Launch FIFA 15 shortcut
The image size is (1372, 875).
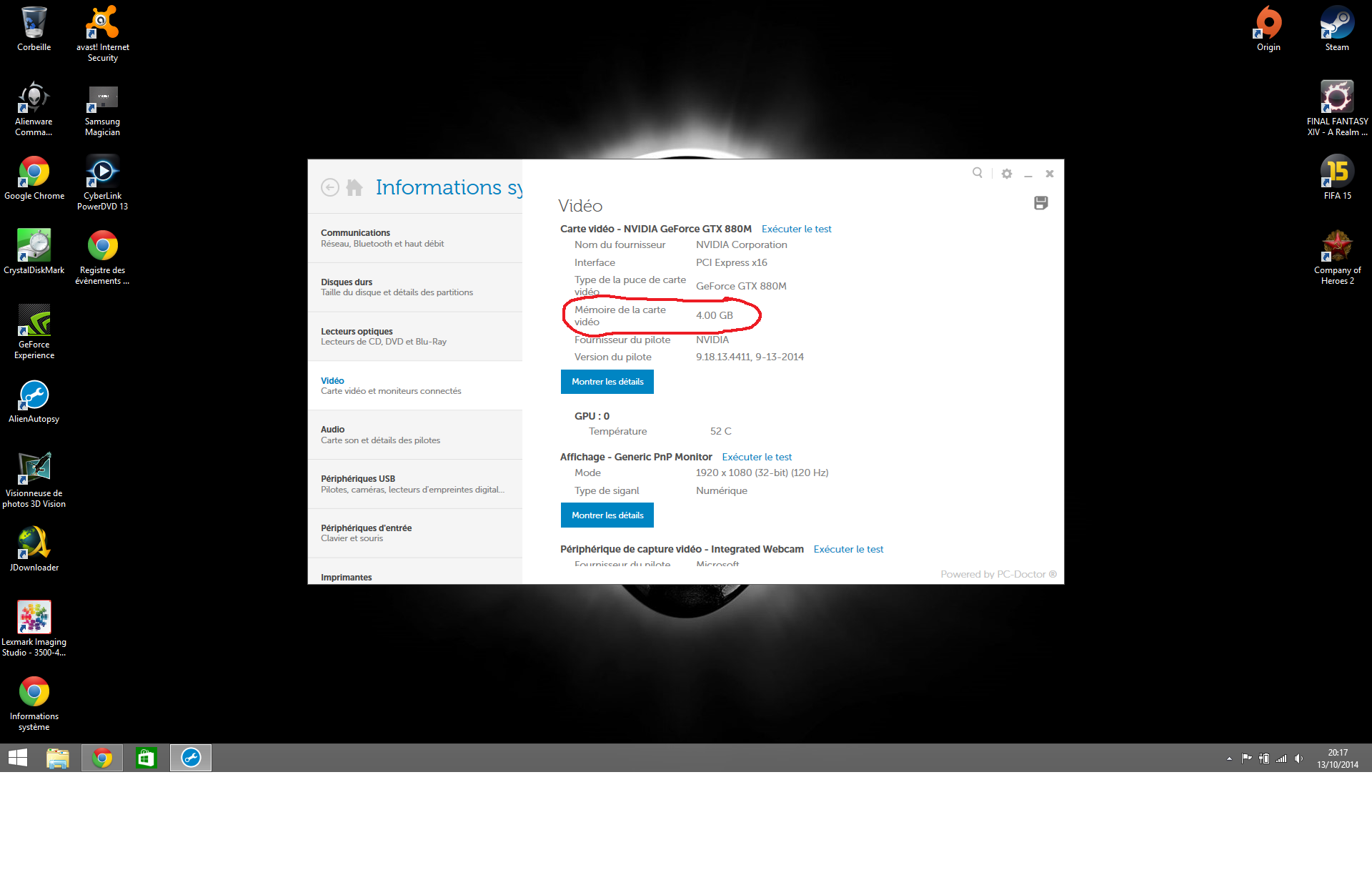1337,177
